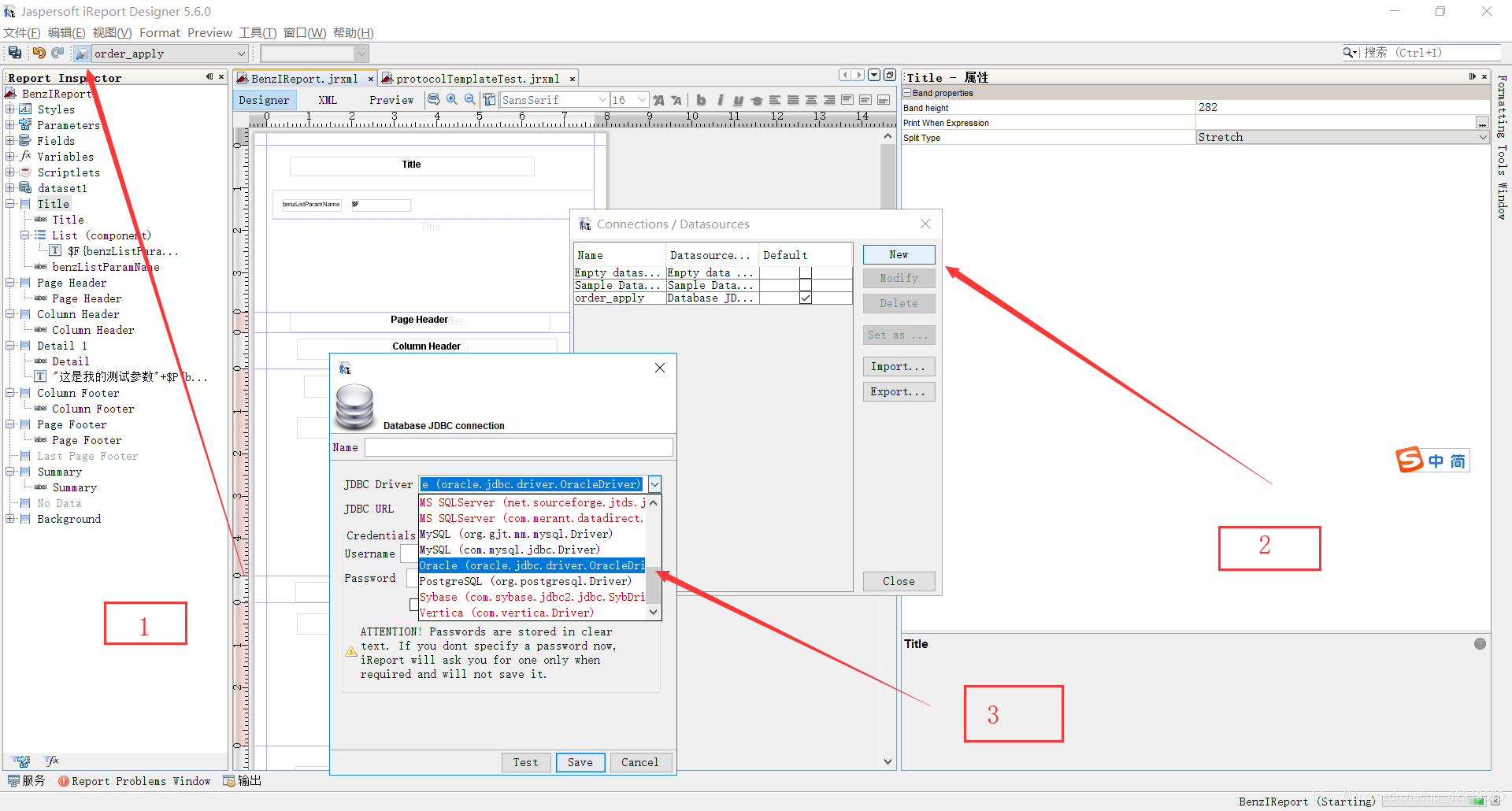This screenshot has height=811, width=1512.
Task: Click Increase Font Size icon
Action: (x=658, y=100)
